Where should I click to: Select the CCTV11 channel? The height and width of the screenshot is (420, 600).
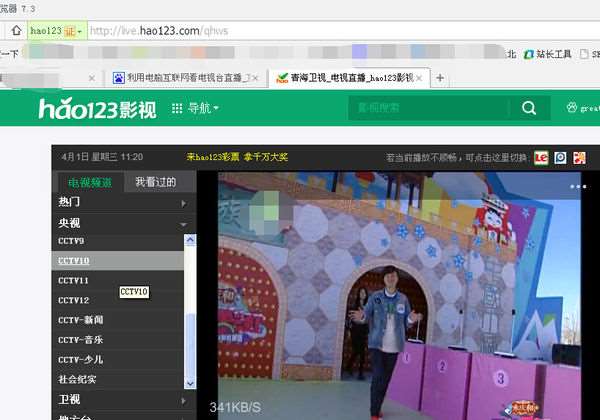click(x=117, y=281)
